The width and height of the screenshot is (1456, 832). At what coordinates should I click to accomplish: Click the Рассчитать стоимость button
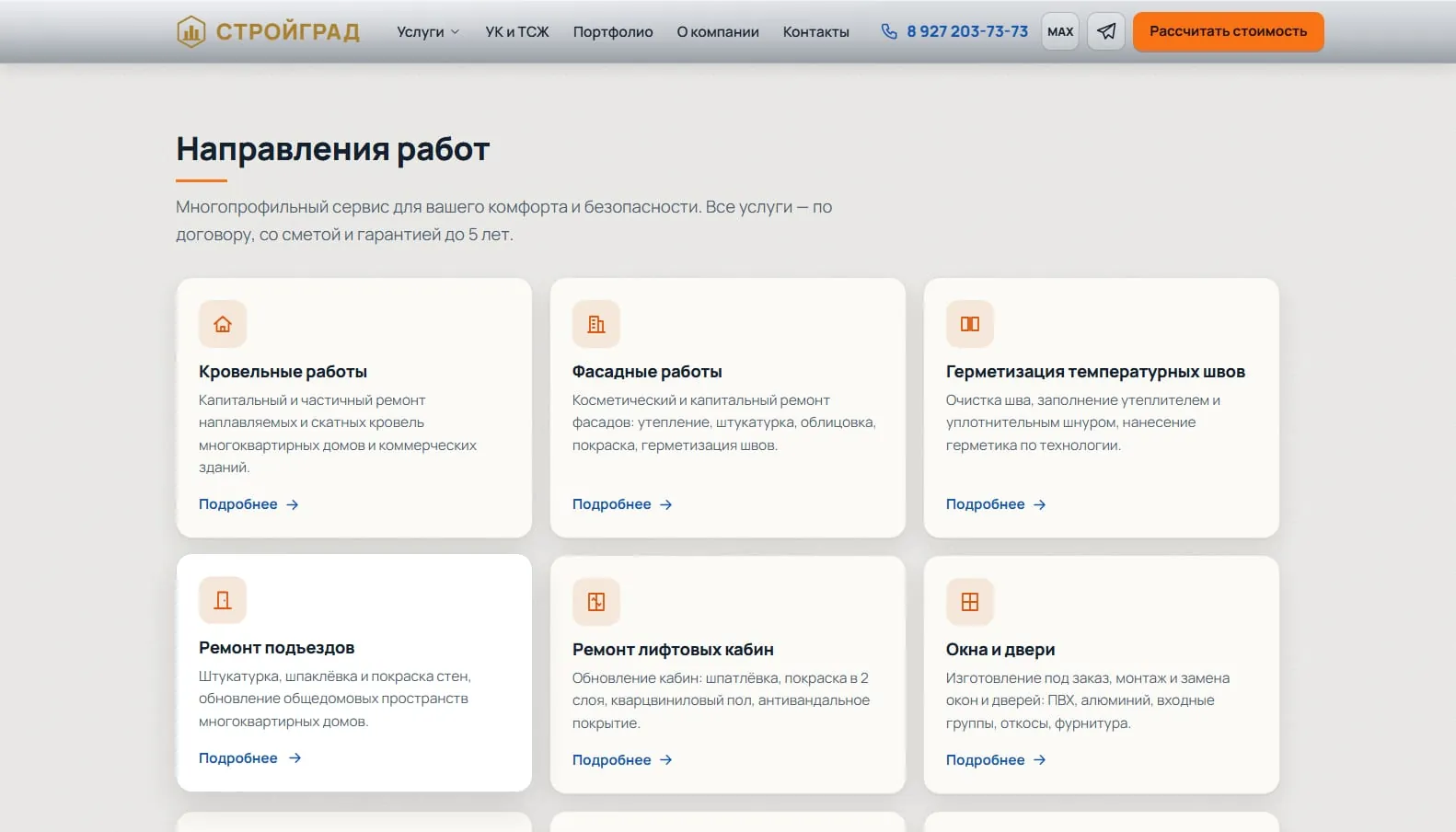(1228, 31)
